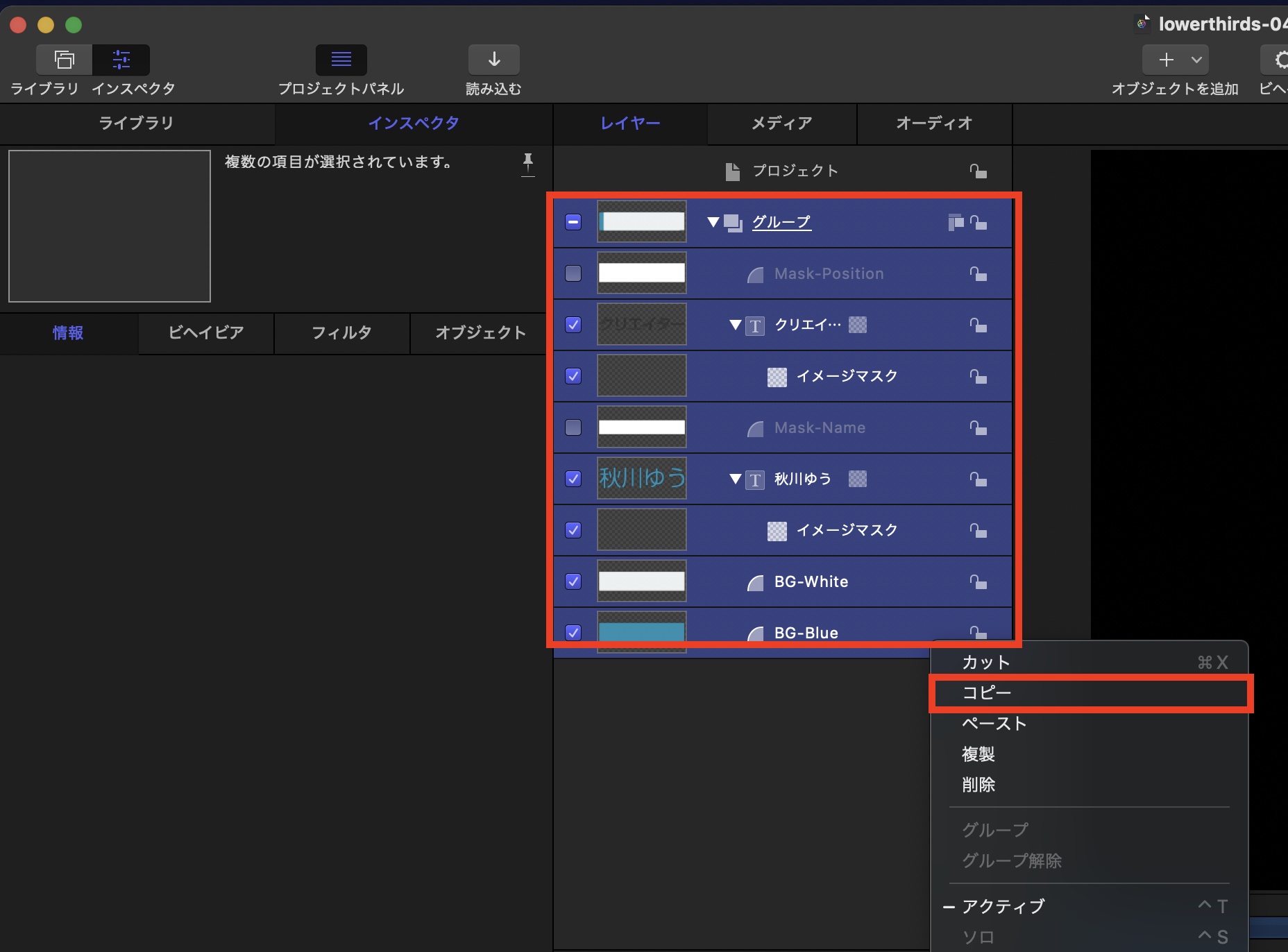1288x952 pixels.
Task: Open the オブジェクトを追加 dropdown chevron
Action: [x=1196, y=60]
